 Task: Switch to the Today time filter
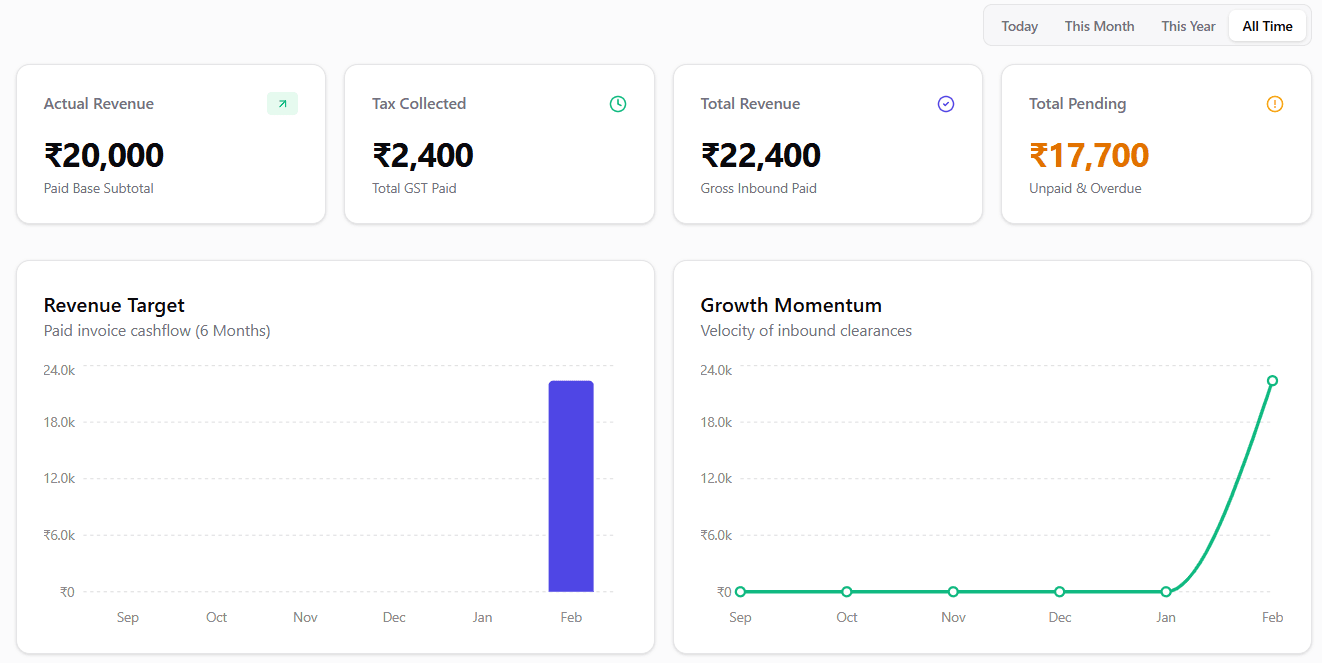click(x=1019, y=25)
